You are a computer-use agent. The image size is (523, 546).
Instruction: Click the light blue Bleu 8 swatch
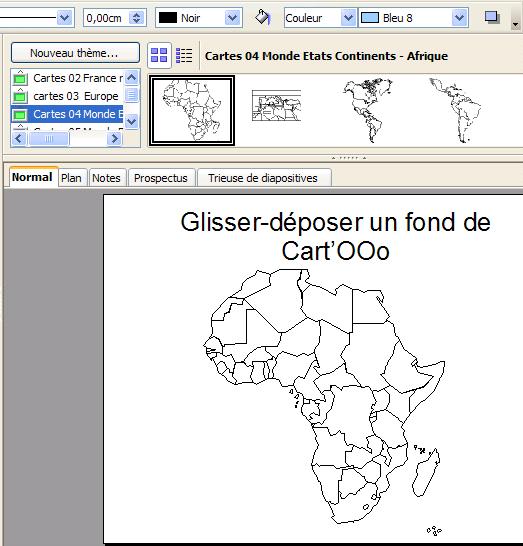370,17
